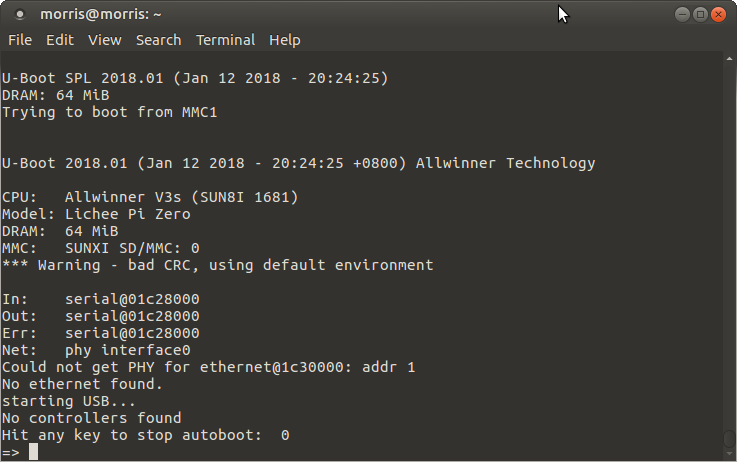737x462 pixels.
Task: Click the 'Trying to boot from MMC1' line
Action: (x=110, y=112)
